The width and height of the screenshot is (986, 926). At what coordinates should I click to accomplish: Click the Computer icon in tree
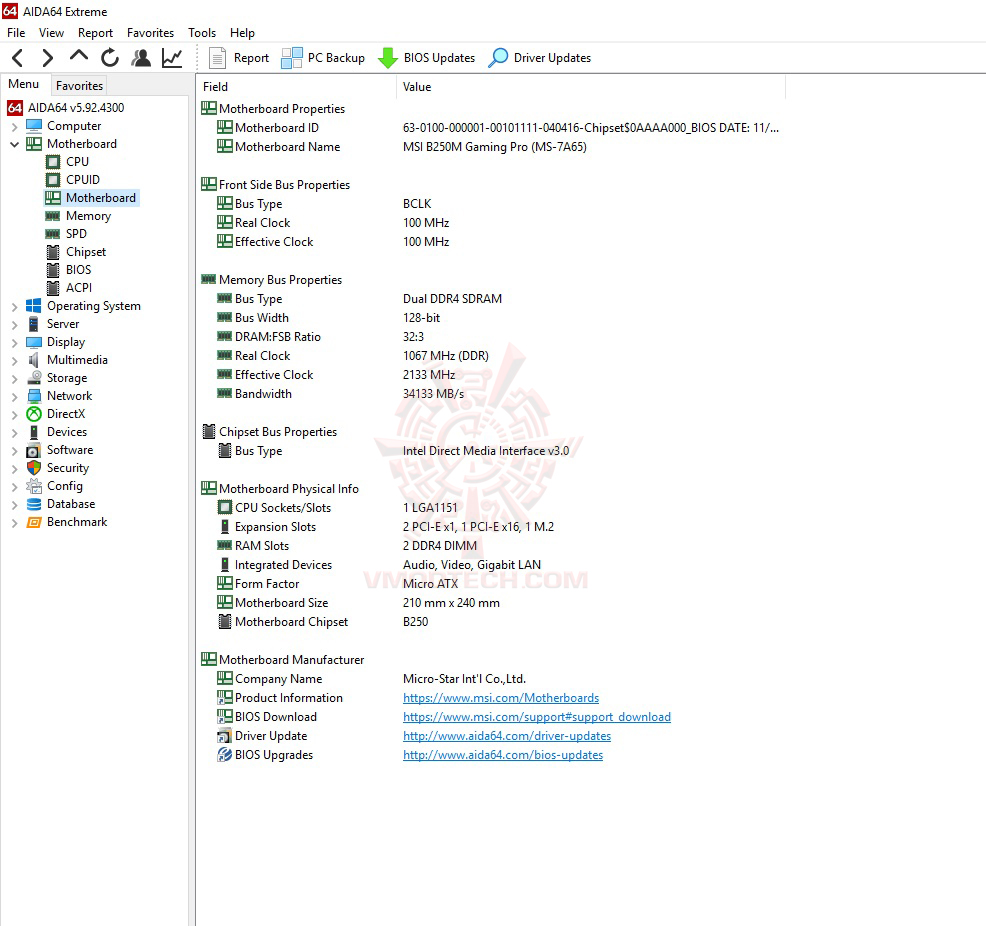pos(34,126)
